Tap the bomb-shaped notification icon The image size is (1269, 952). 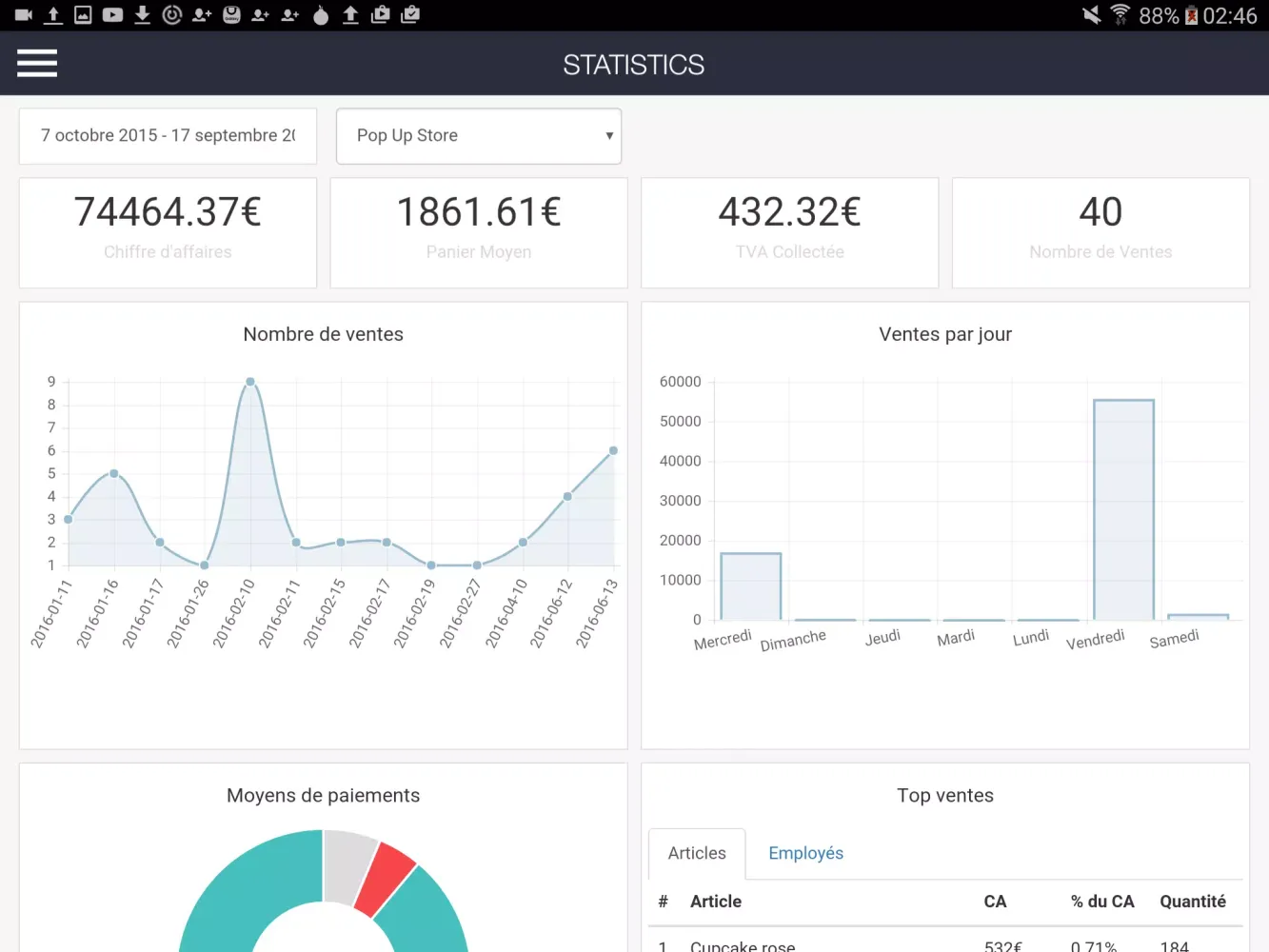click(321, 15)
